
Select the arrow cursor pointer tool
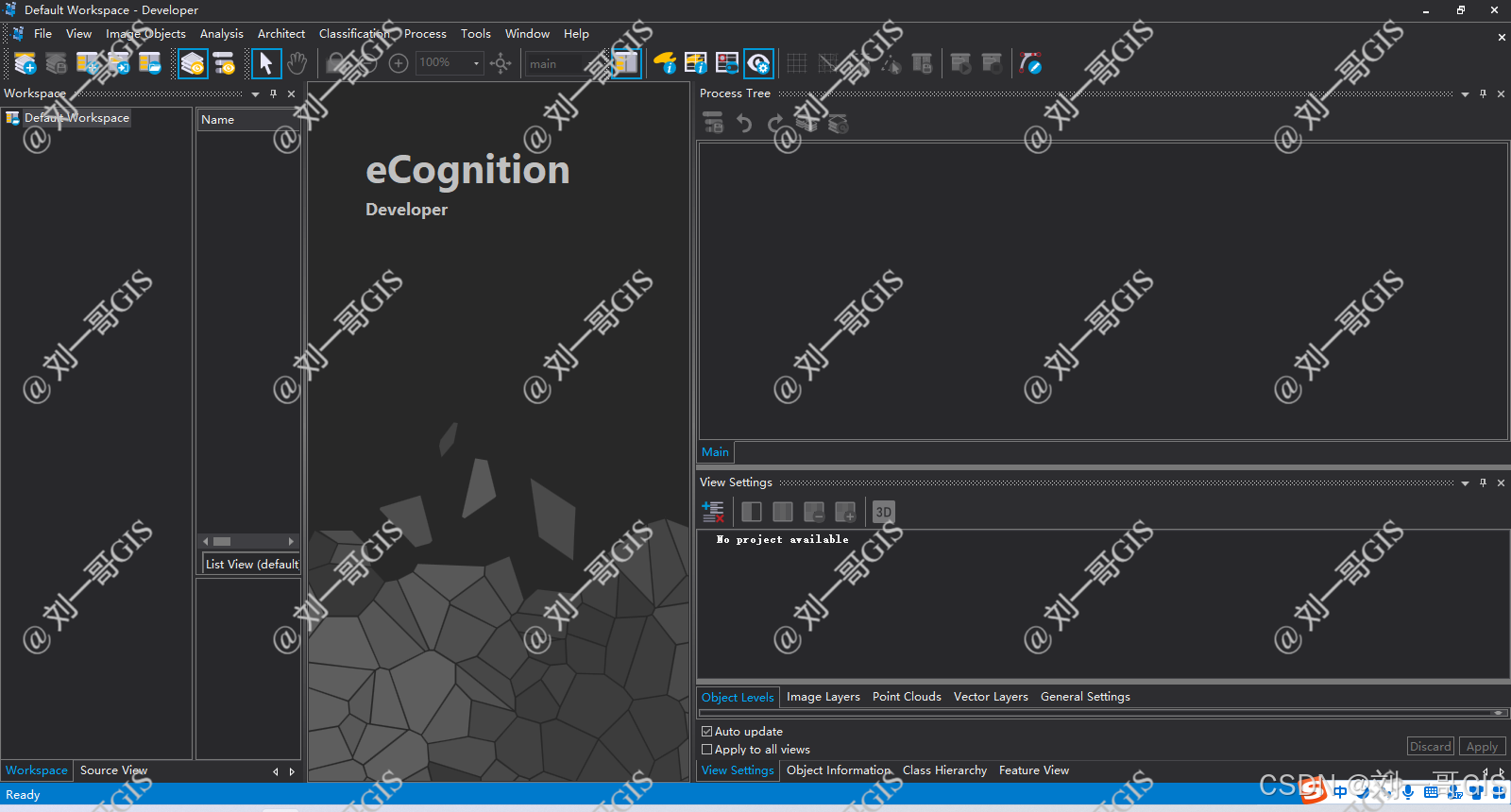point(266,63)
